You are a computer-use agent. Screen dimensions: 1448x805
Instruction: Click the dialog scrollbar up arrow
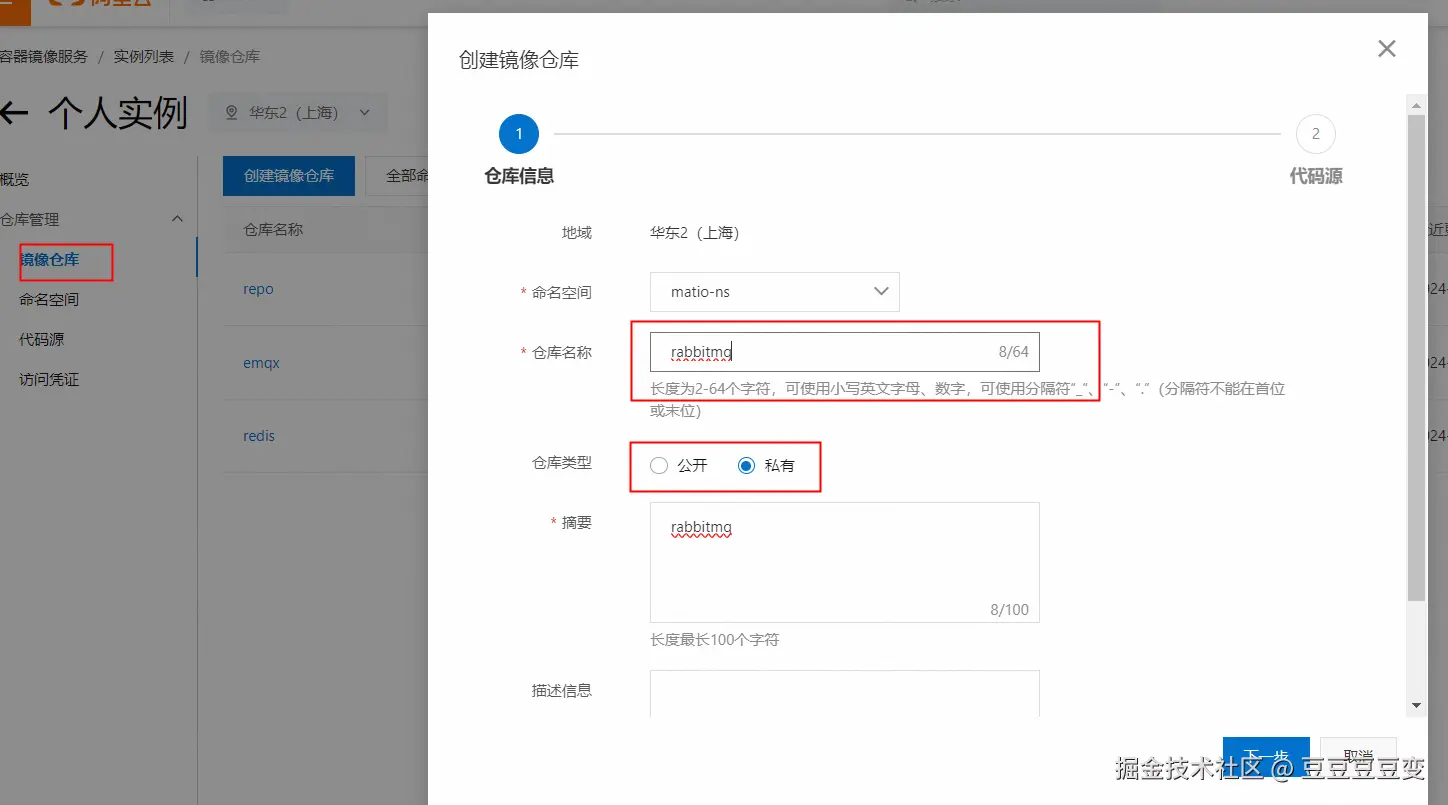point(1416,103)
